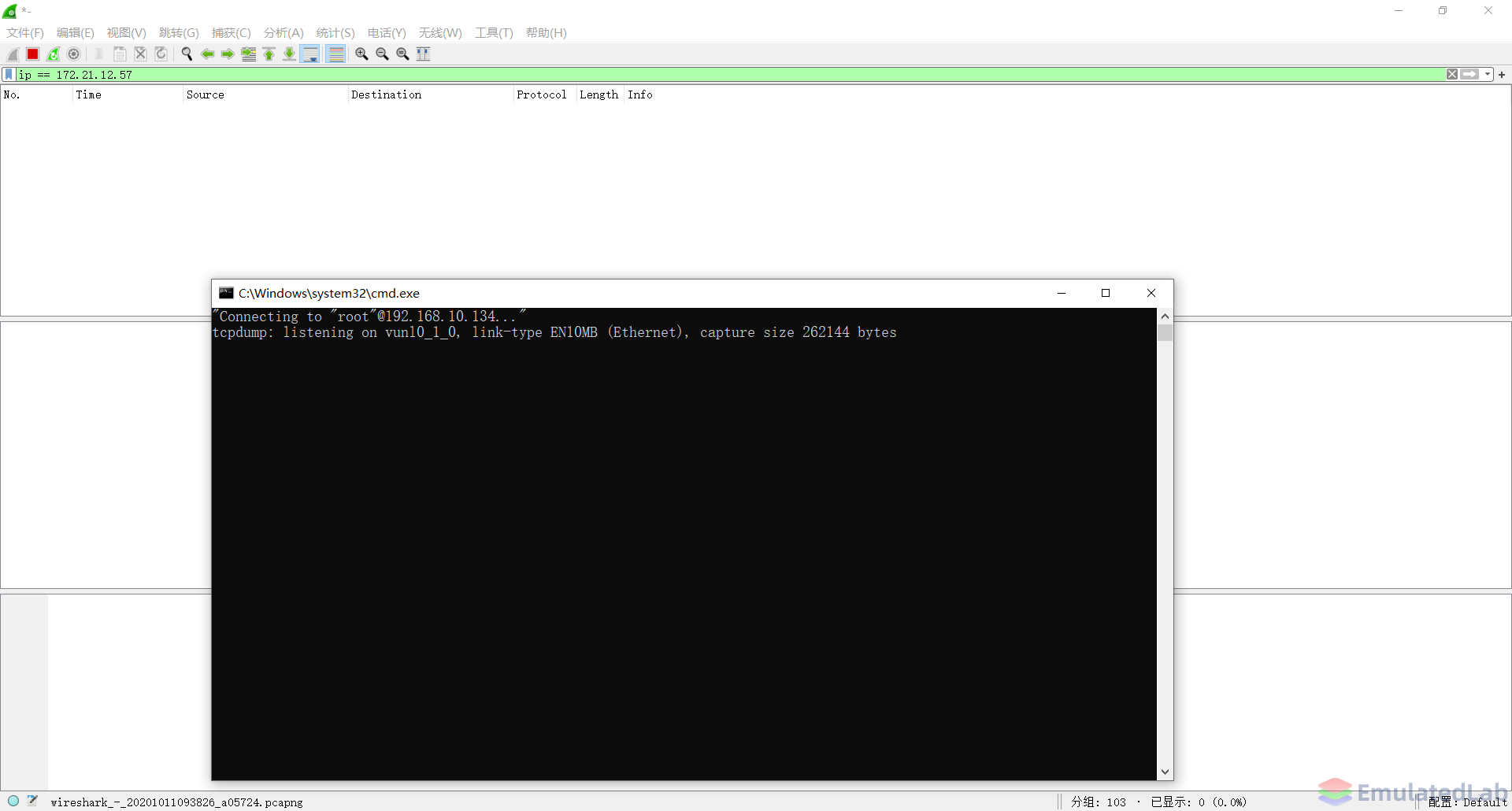The height and width of the screenshot is (811, 1512).
Task: Open the 捕获(C) menu
Action: (232, 33)
